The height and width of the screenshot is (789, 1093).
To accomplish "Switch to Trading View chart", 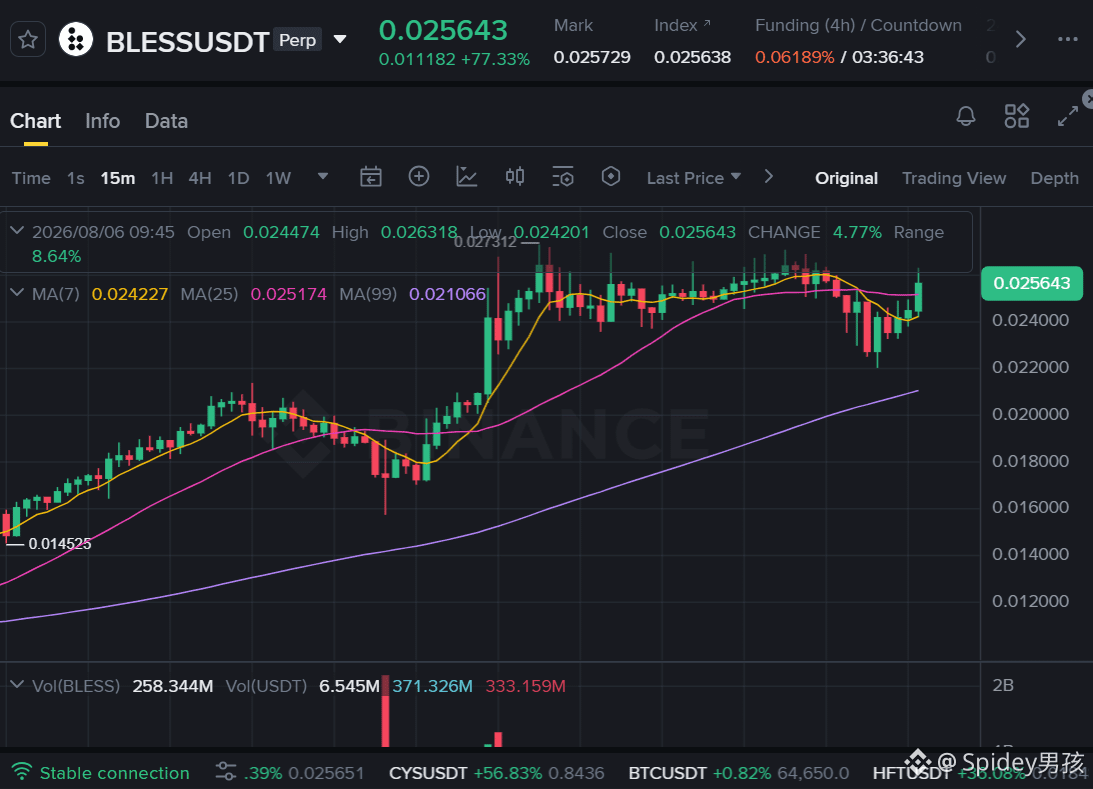I will click(x=954, y=178).
